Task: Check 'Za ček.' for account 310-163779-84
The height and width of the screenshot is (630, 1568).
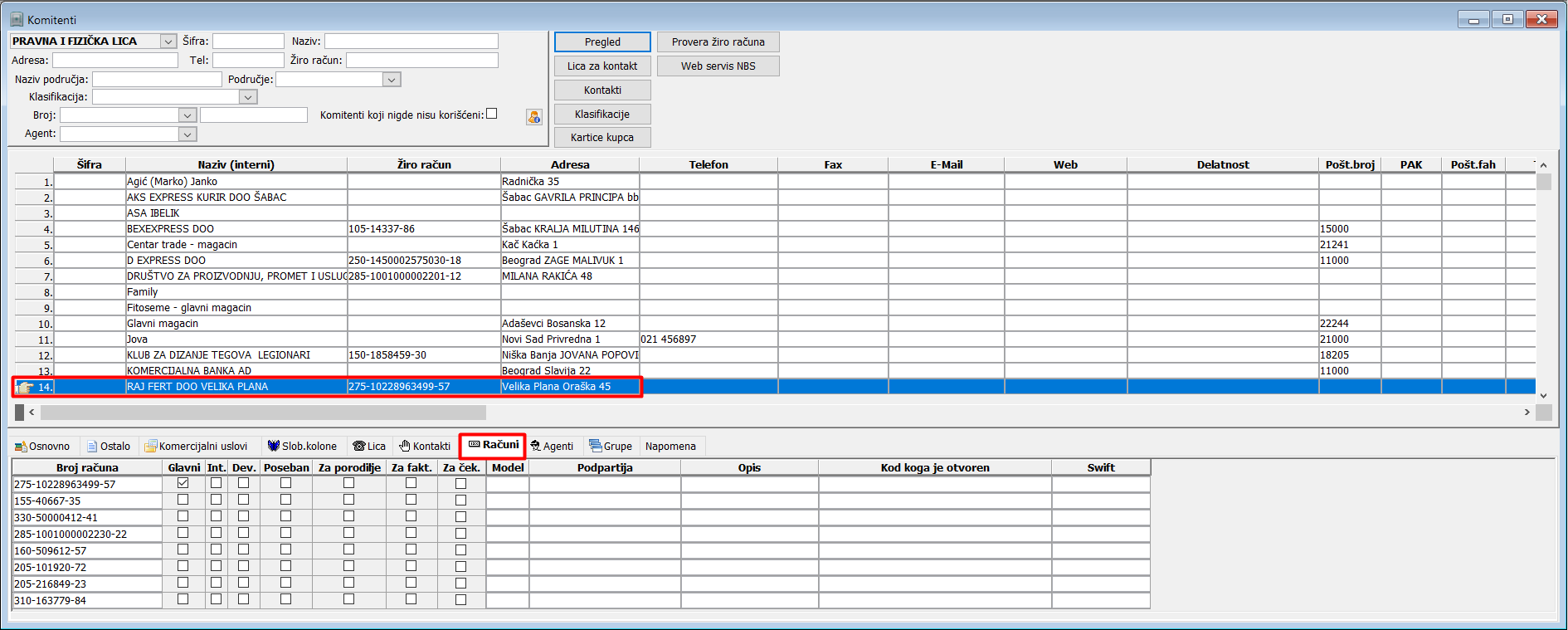Action: click(460, 599)
